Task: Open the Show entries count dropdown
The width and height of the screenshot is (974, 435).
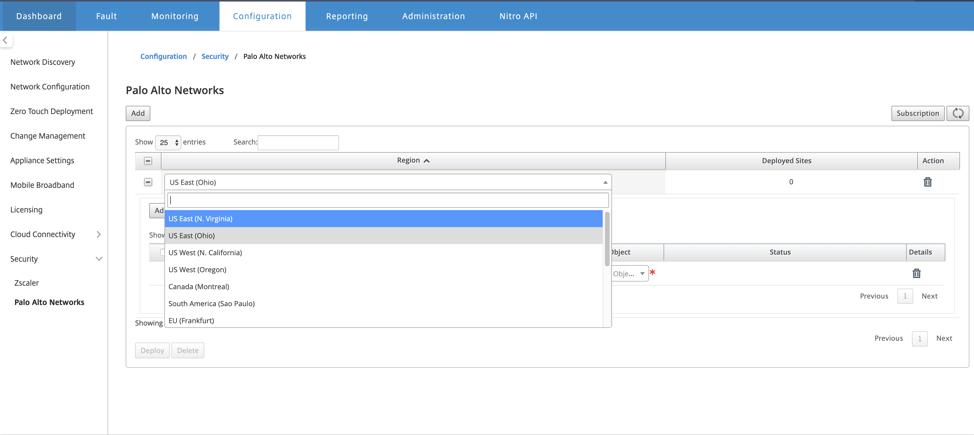Action: pyautogui.click(x=168, y=142)
